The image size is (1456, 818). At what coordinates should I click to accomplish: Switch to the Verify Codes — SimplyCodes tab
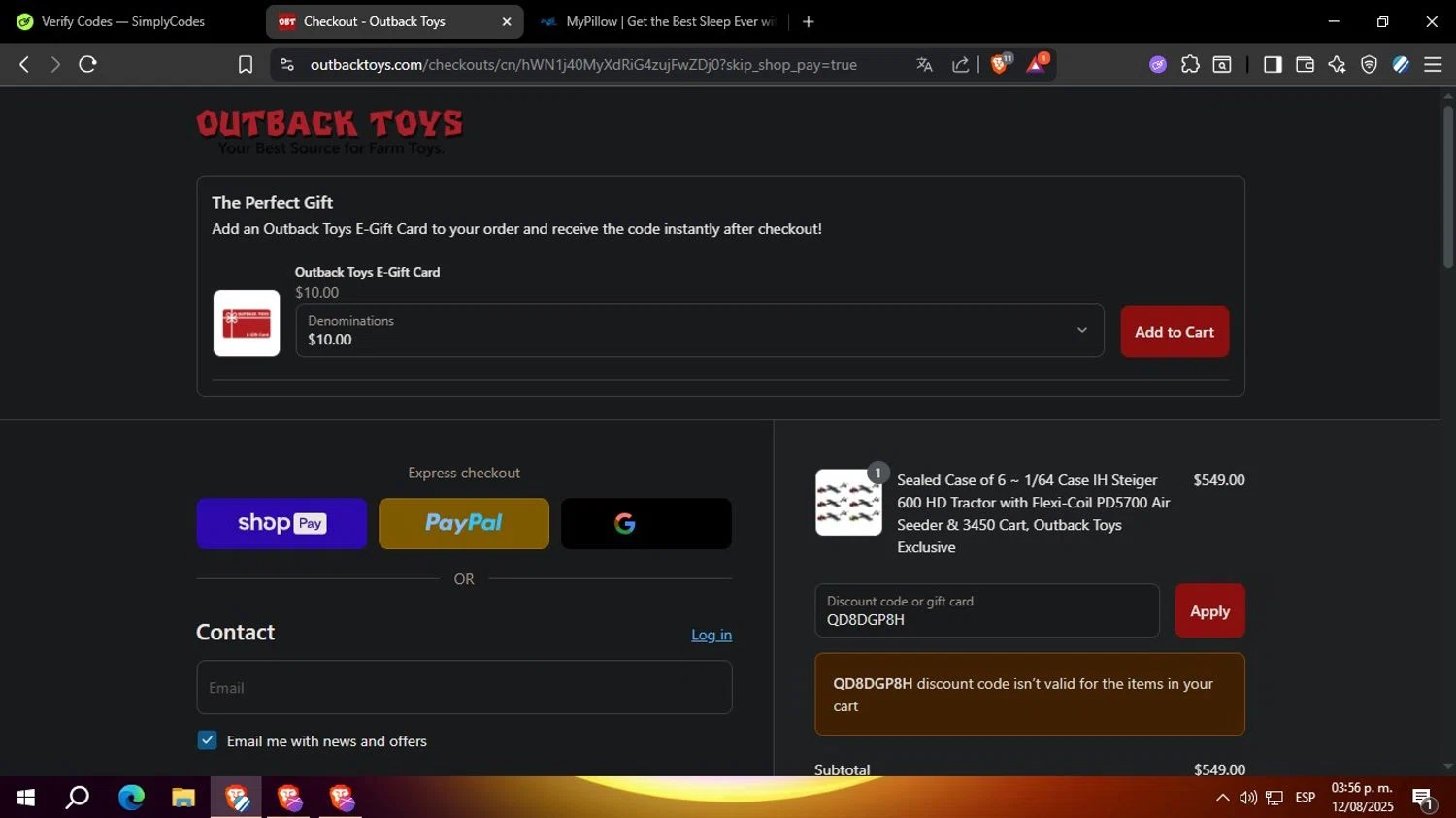coord(123,21)
